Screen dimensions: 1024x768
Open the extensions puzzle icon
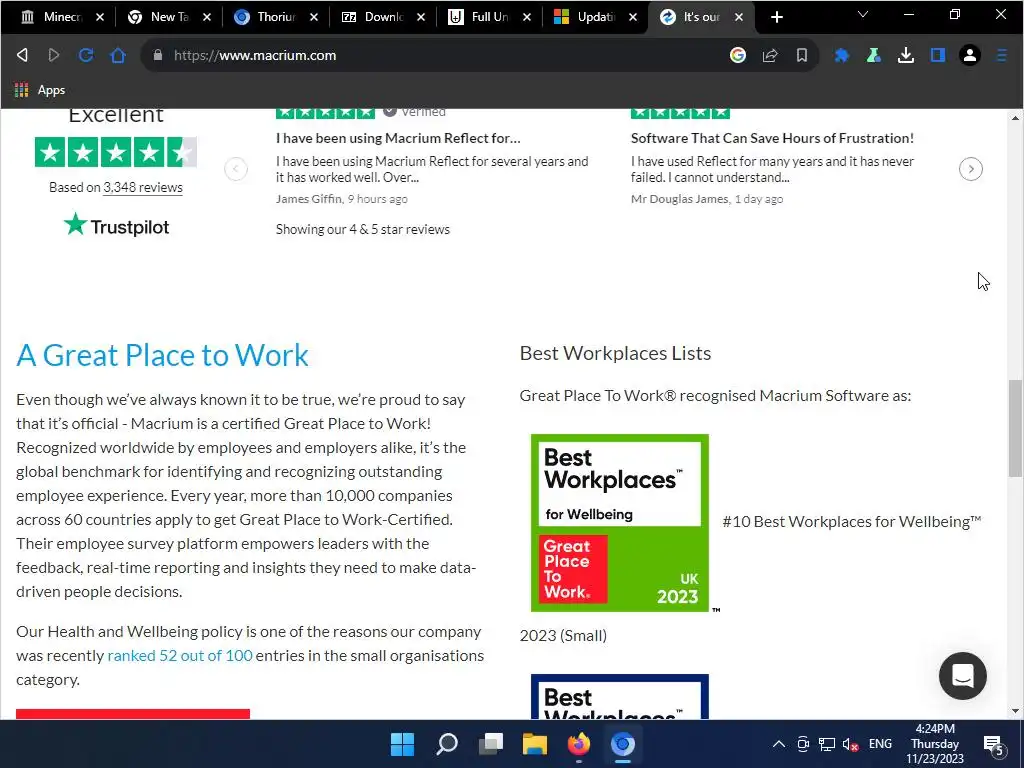coord(842,56)
